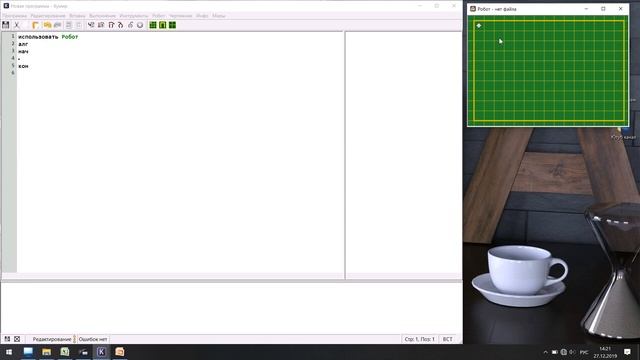Image resolution: width=640 pixels, height=360 pixels.
Task: Open the Инструменты menu
Action: 134,16
